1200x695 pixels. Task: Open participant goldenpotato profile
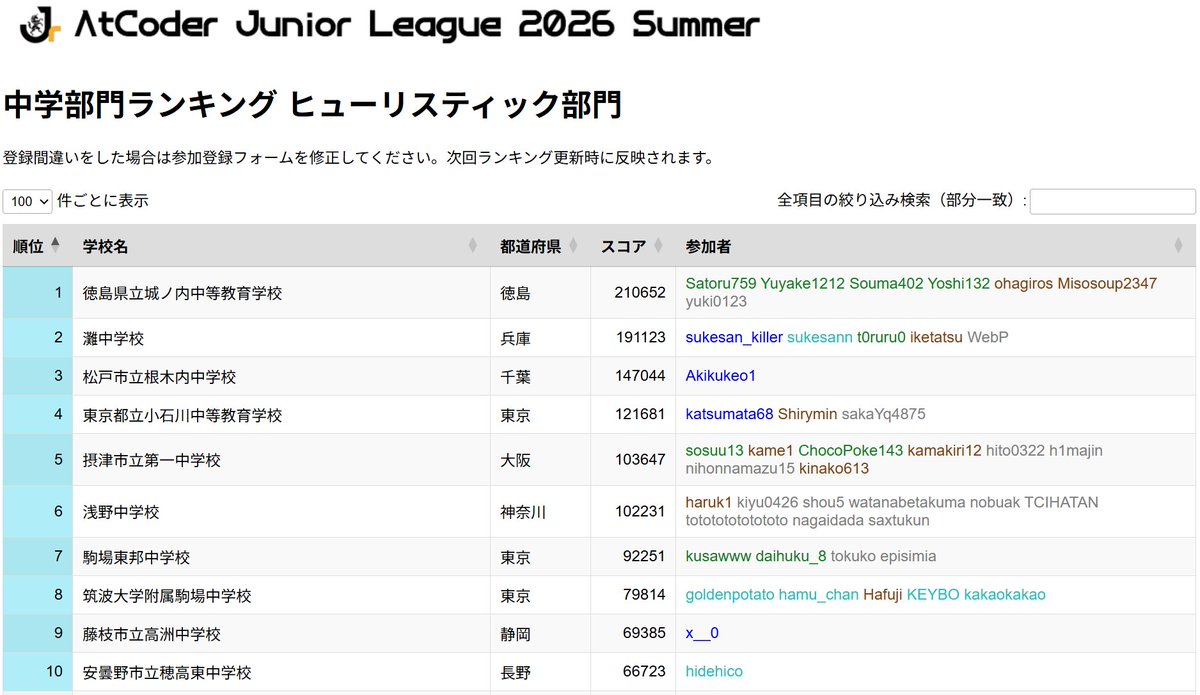[730, 595]
